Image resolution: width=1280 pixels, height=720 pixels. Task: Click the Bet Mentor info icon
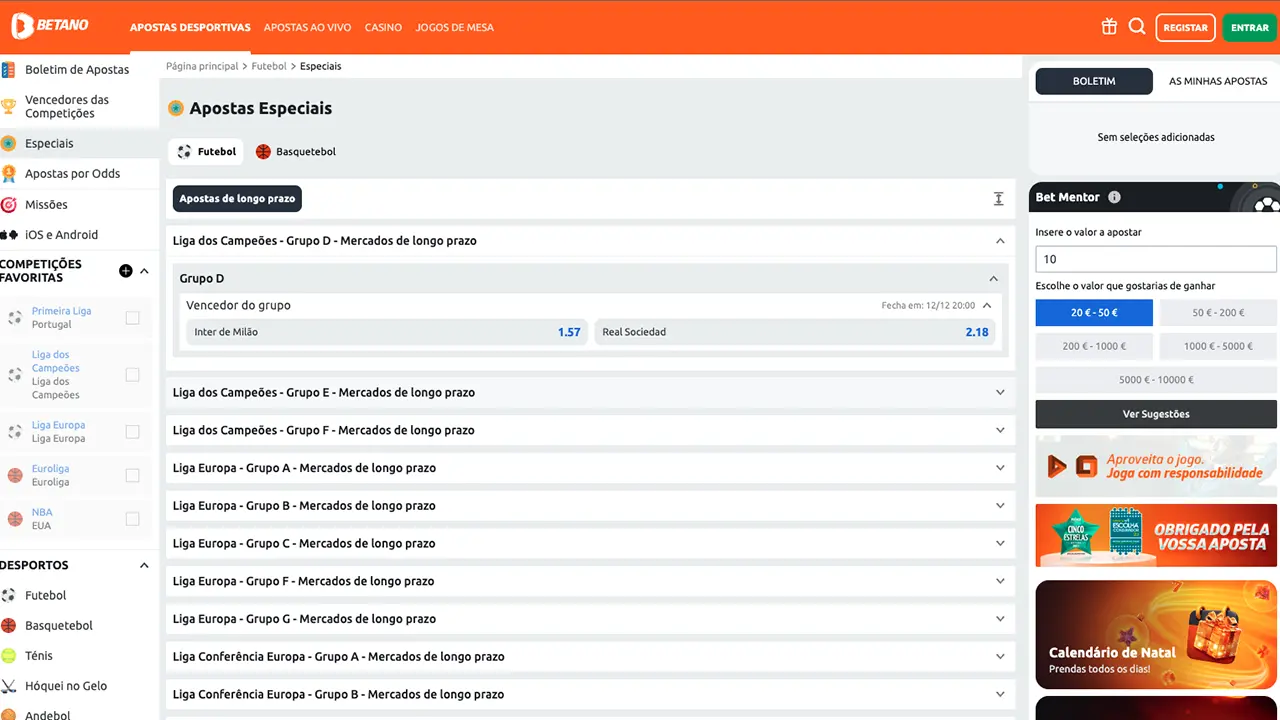tap(1114, 197)
